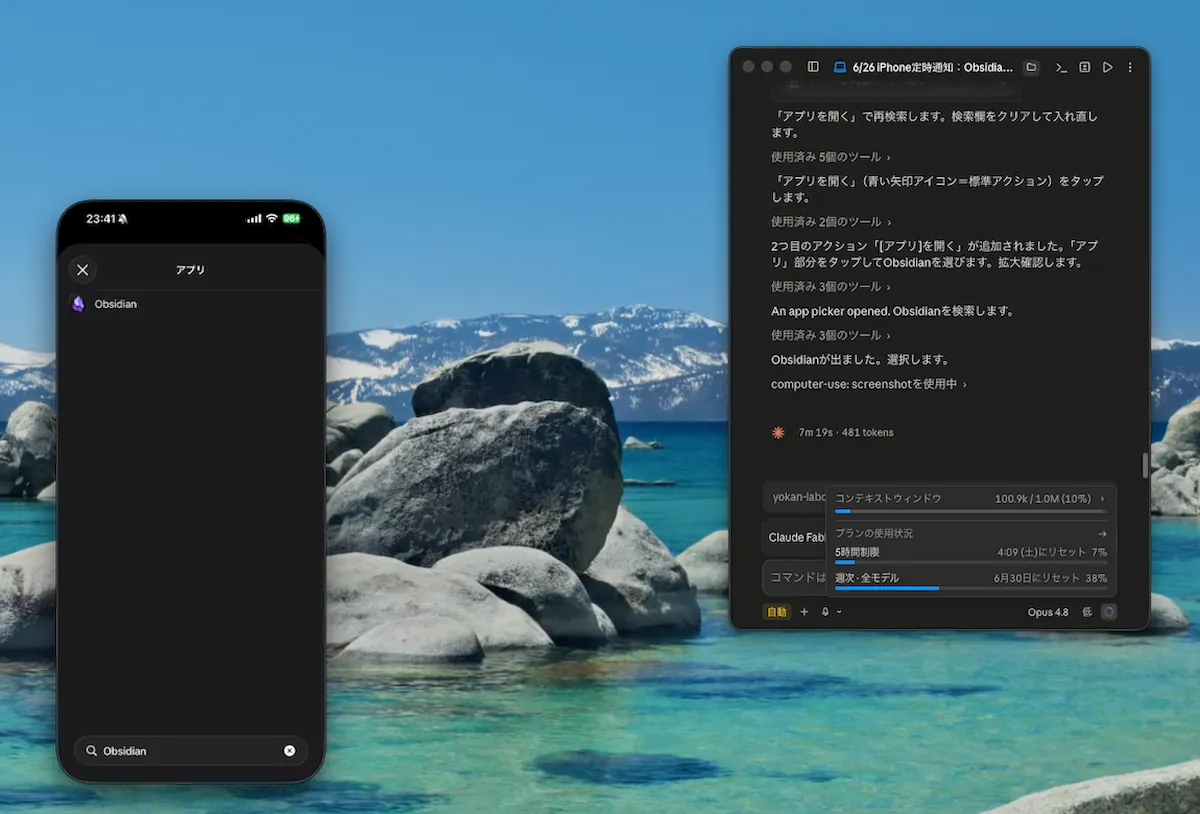Click the iPhone cellular signal bars
Image resolution: width=1200 pixels, height=814 pixels.
tap(254, 218)
